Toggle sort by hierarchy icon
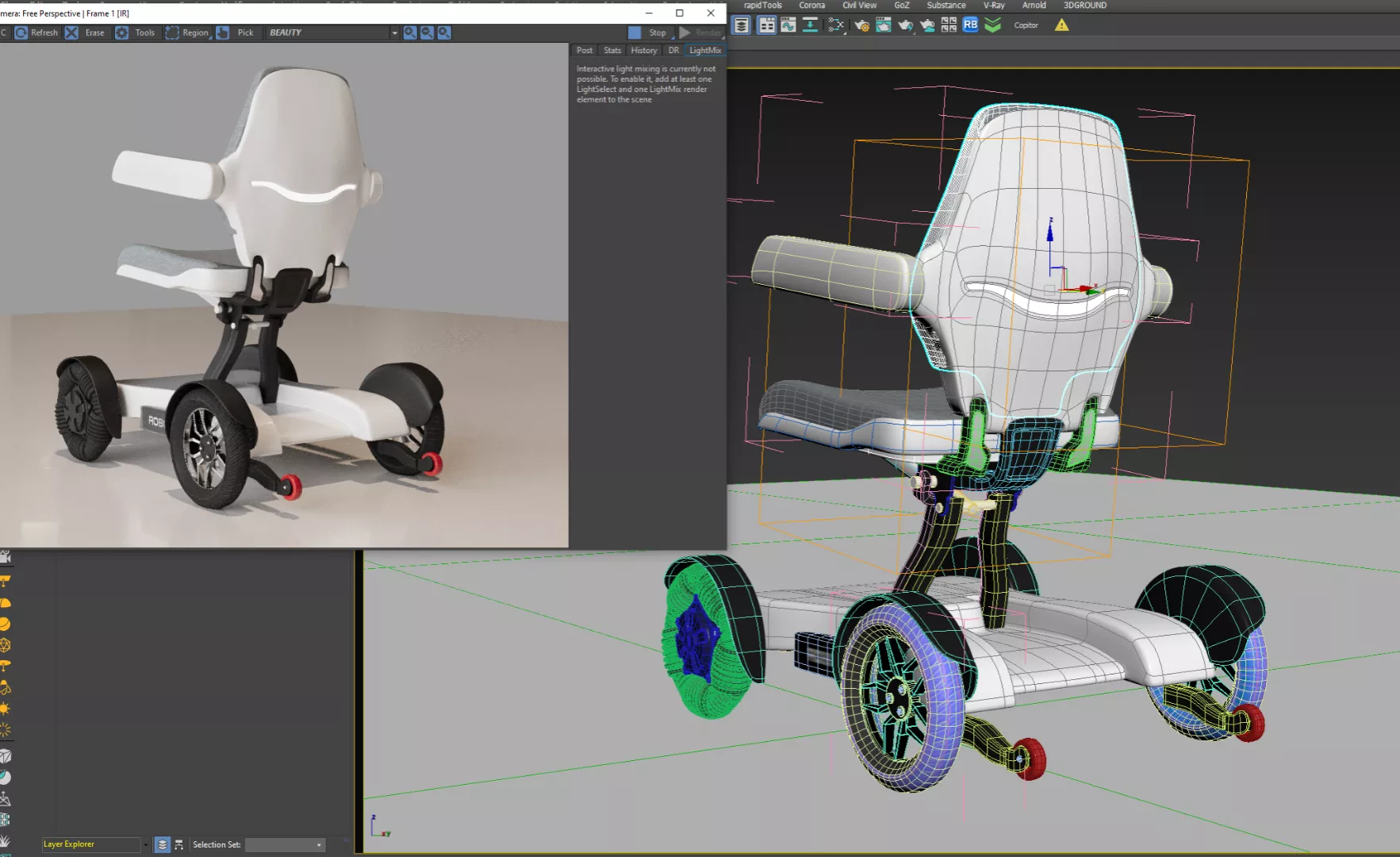This screenshot has width=1400, height=857. [179, 844]
